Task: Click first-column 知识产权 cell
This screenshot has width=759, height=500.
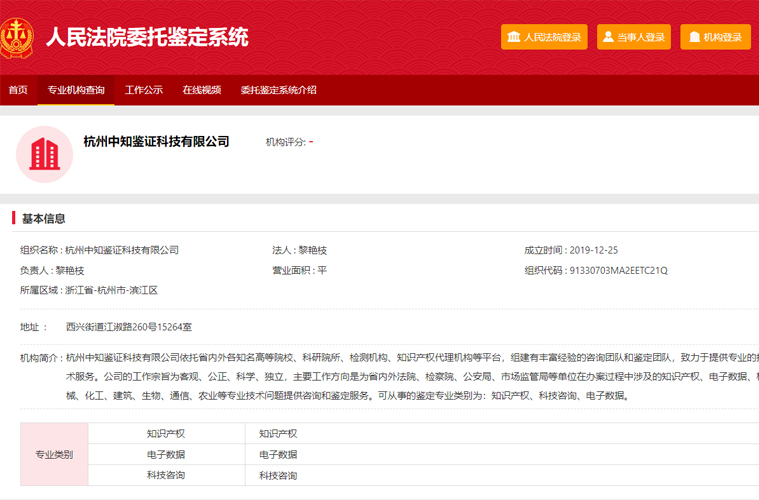Action: [x=166, y=434]
